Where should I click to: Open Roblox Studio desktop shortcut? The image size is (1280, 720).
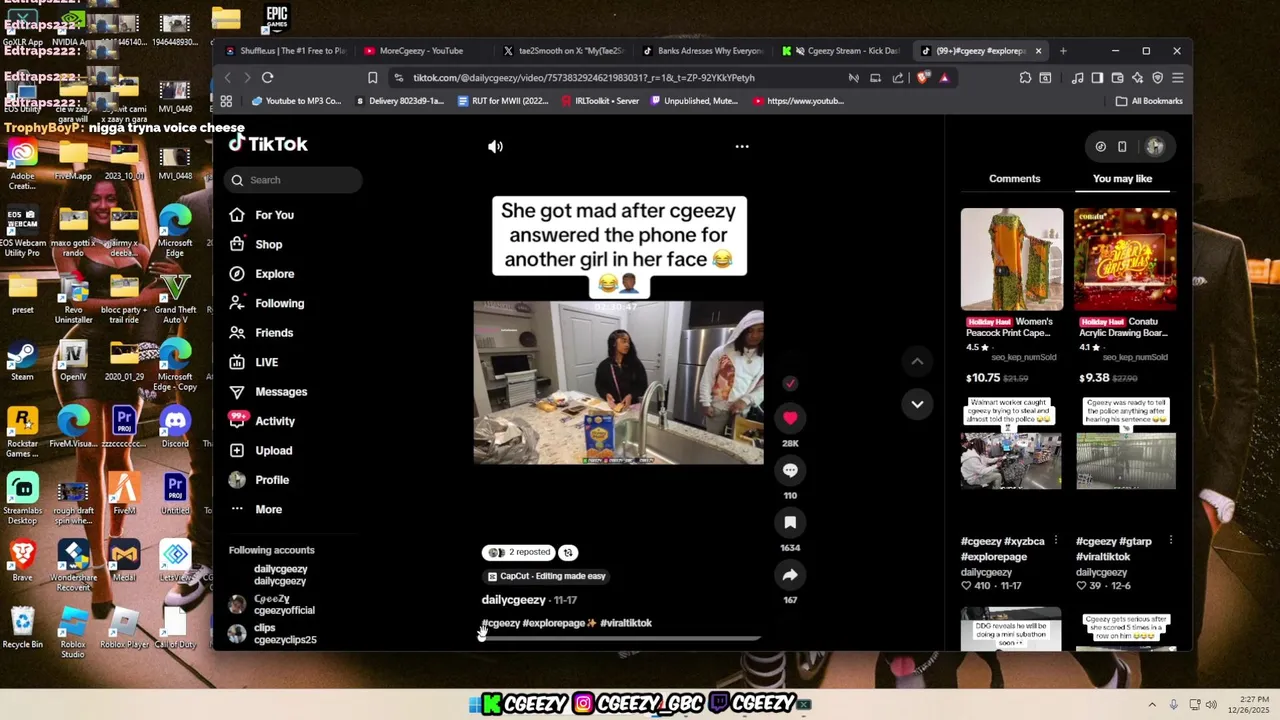[73, 632]
